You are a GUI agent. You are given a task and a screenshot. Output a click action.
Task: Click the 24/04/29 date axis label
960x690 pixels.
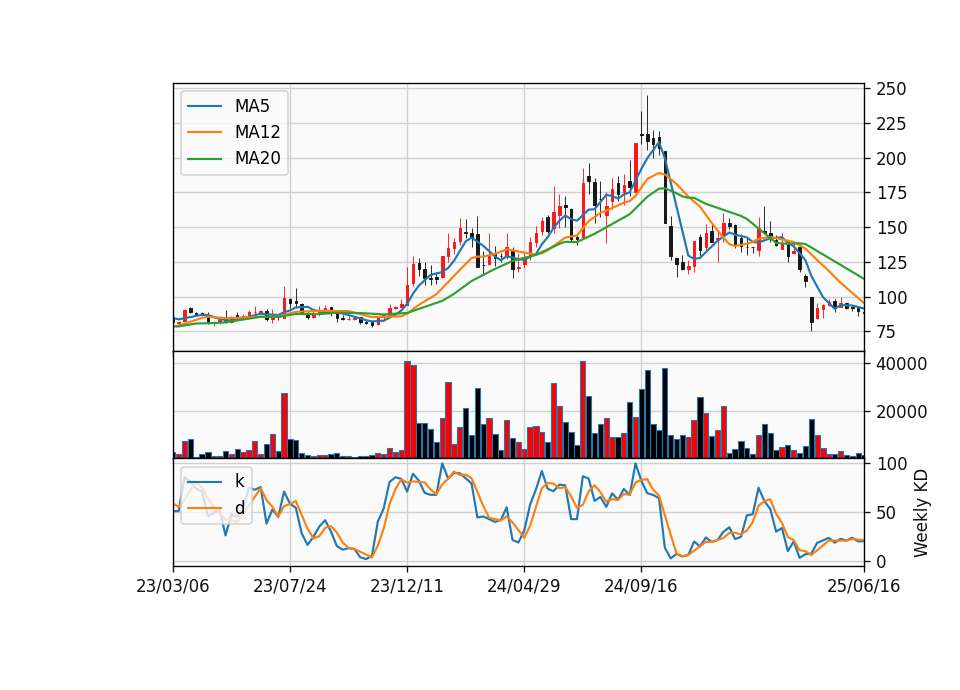coord(523,586)
